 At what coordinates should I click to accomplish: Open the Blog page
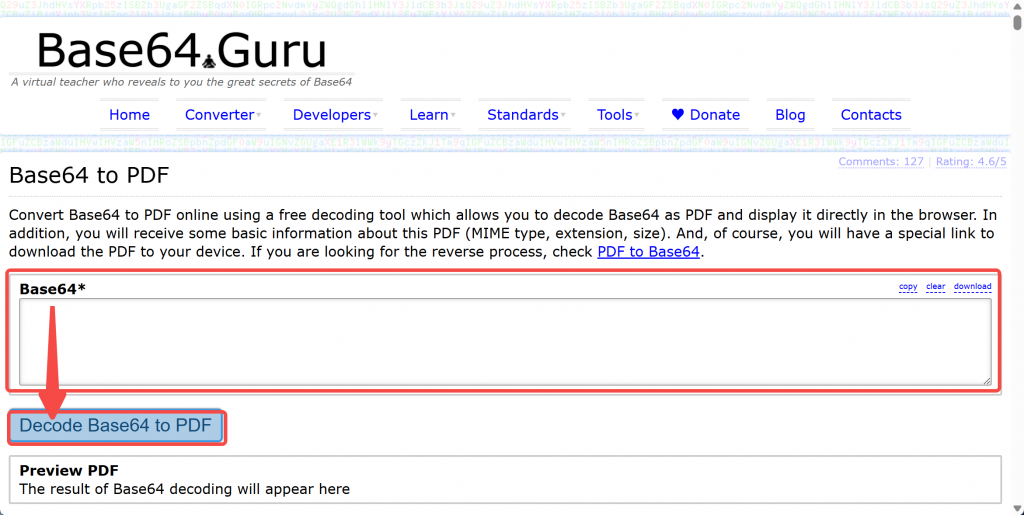point(790,115)
